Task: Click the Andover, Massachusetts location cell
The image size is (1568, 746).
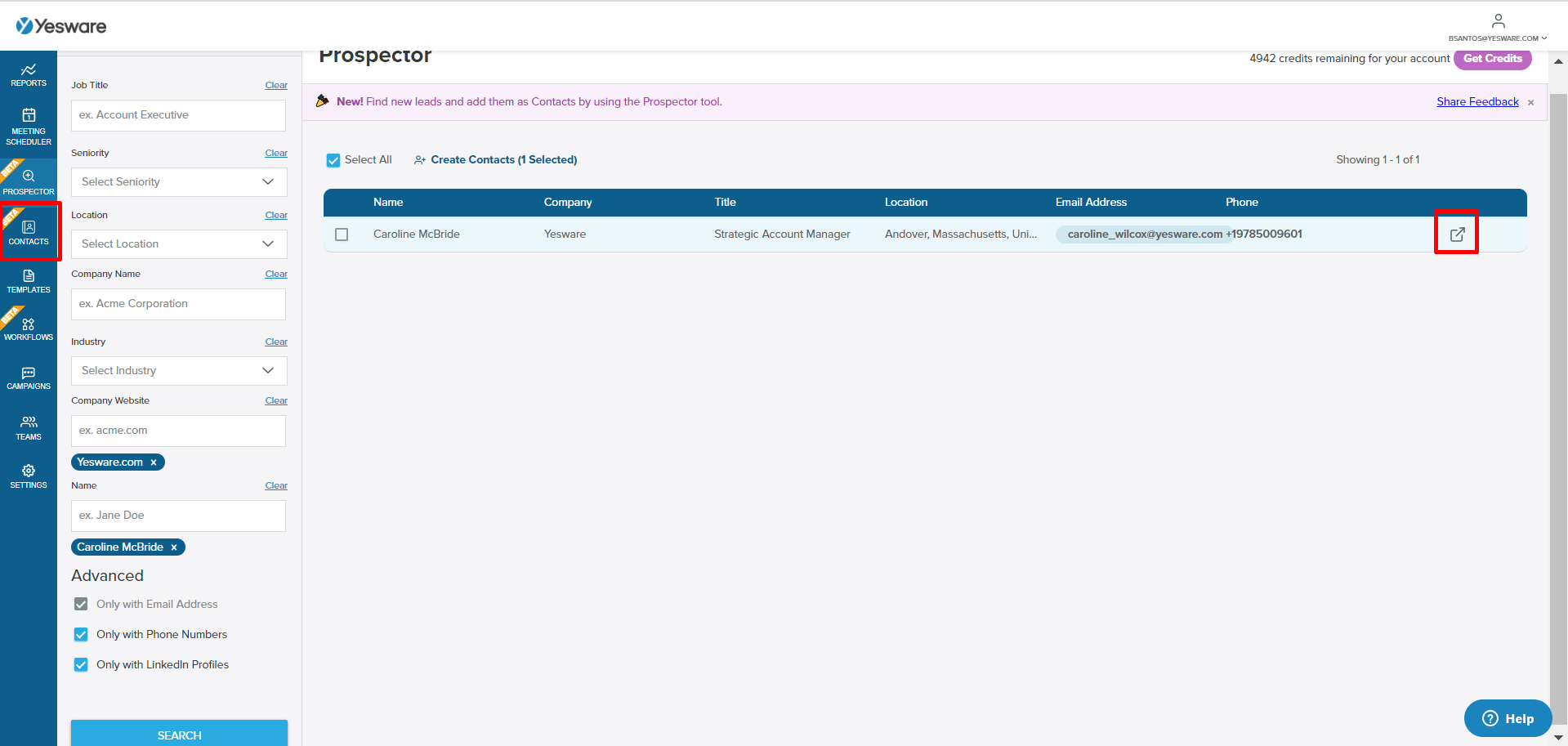Action: point(961,234)
